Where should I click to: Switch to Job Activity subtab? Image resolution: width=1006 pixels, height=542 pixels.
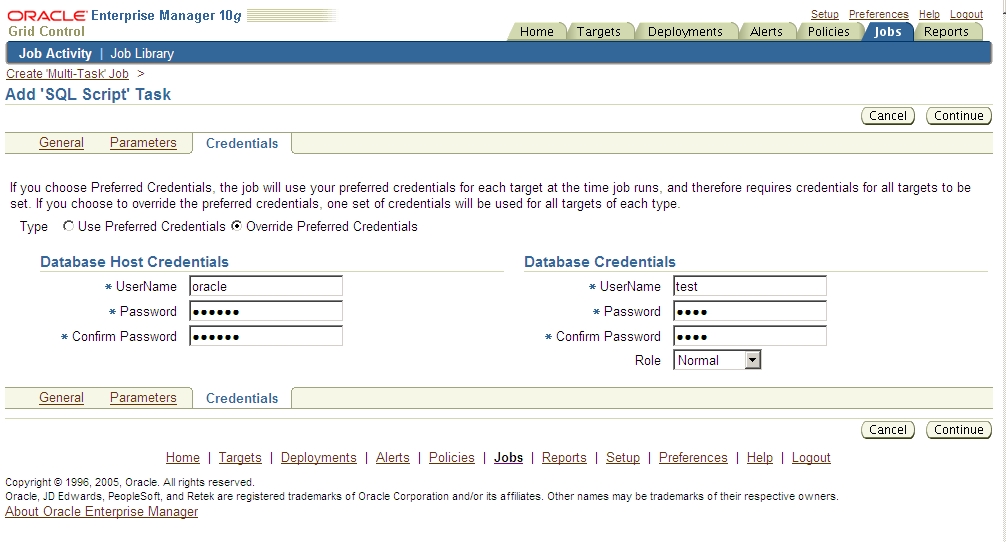pos(55,53)
